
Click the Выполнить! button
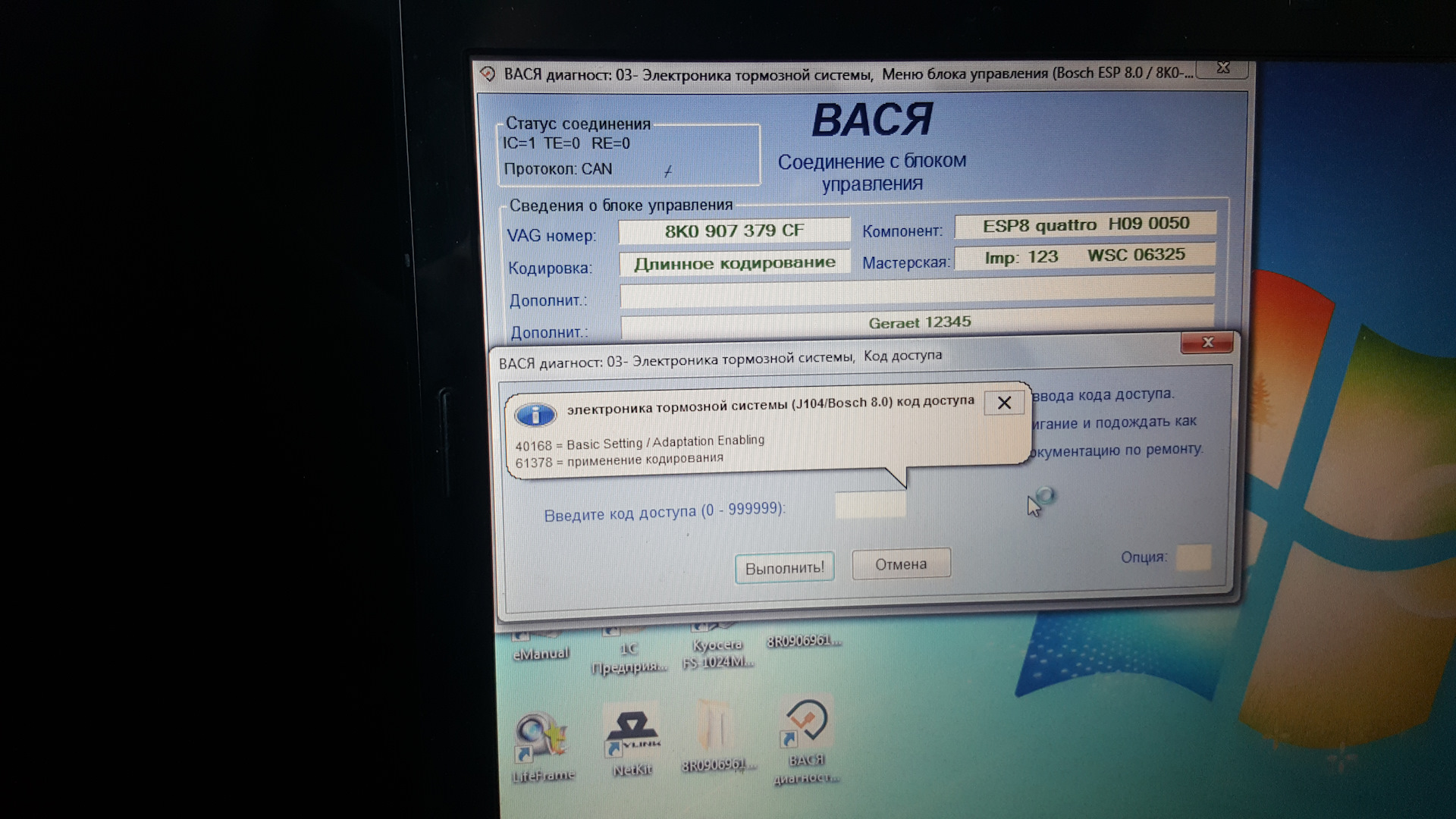[784, 567]
